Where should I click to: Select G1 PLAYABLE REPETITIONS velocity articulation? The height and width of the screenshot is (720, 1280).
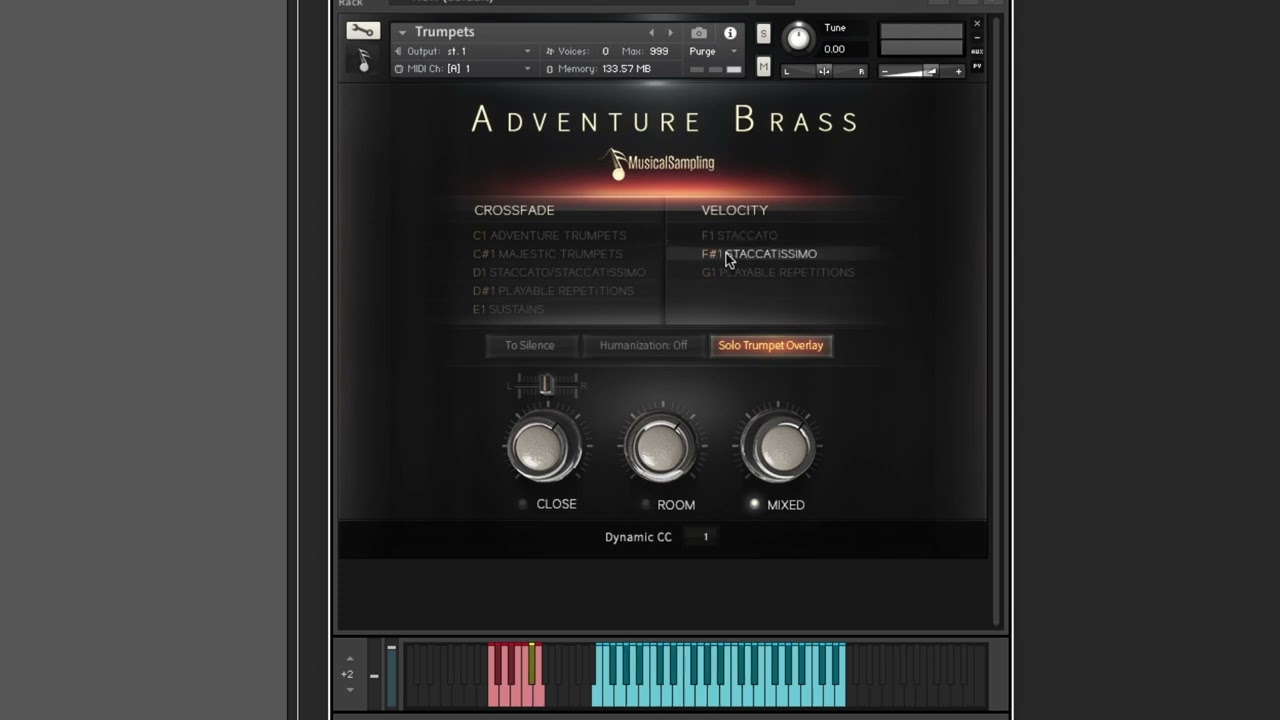(778, 272)
